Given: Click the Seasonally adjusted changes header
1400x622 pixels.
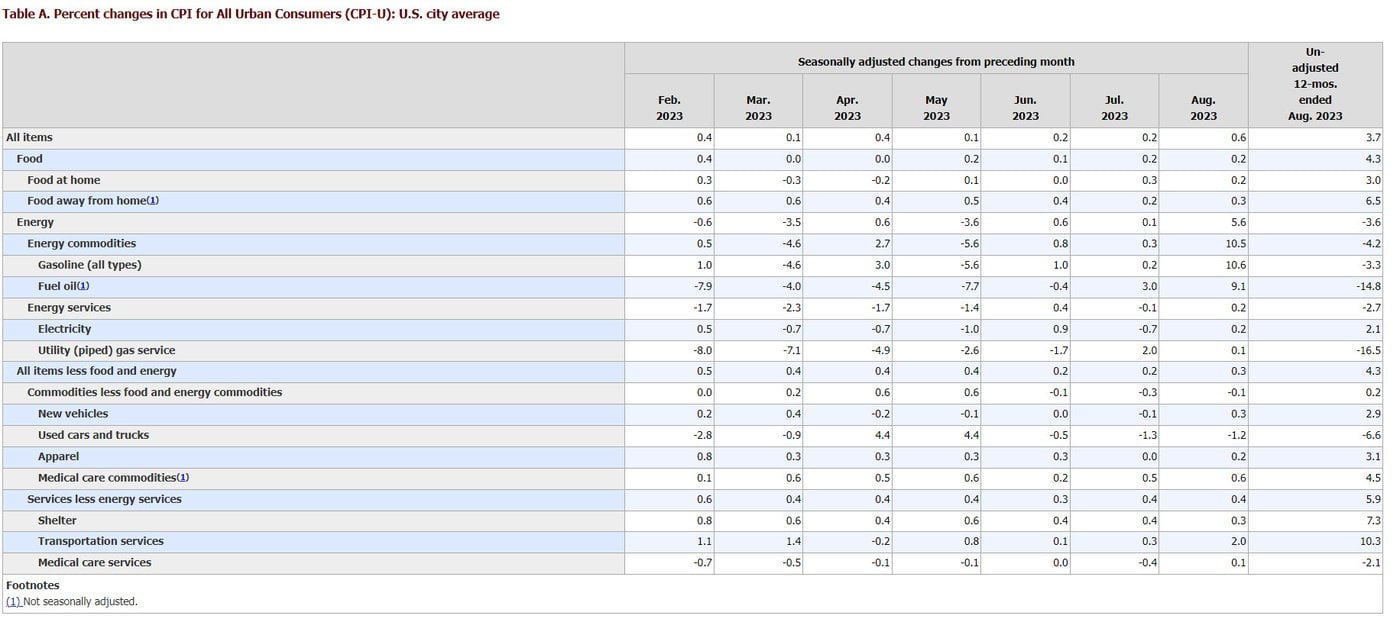Looking at the screenshot, I should click(x=936, y=62).
